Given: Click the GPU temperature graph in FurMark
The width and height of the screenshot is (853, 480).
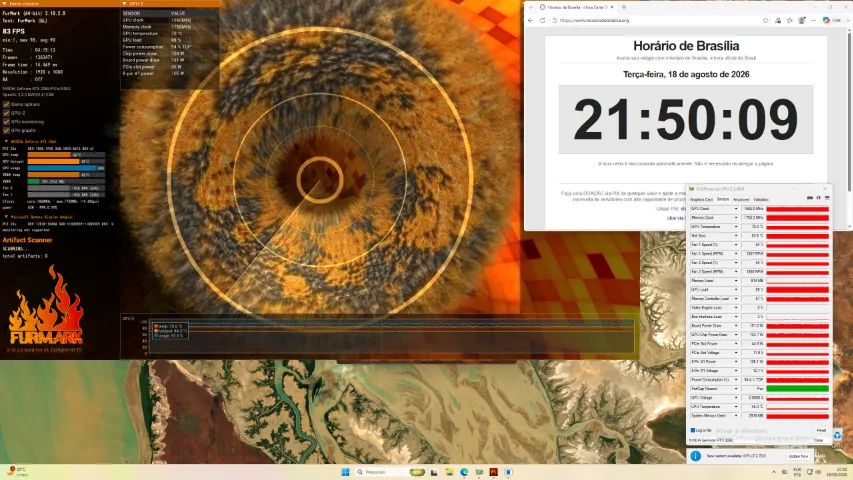Looking at the screenshot, I should coord(392,336).
